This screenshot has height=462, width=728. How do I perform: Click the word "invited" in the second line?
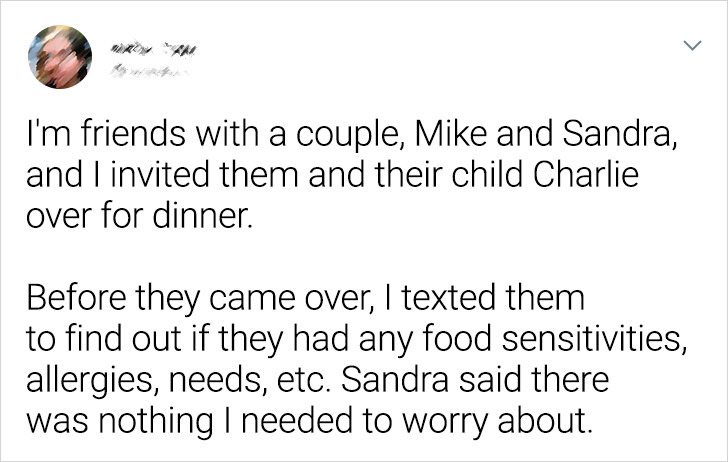coord(159,175)
